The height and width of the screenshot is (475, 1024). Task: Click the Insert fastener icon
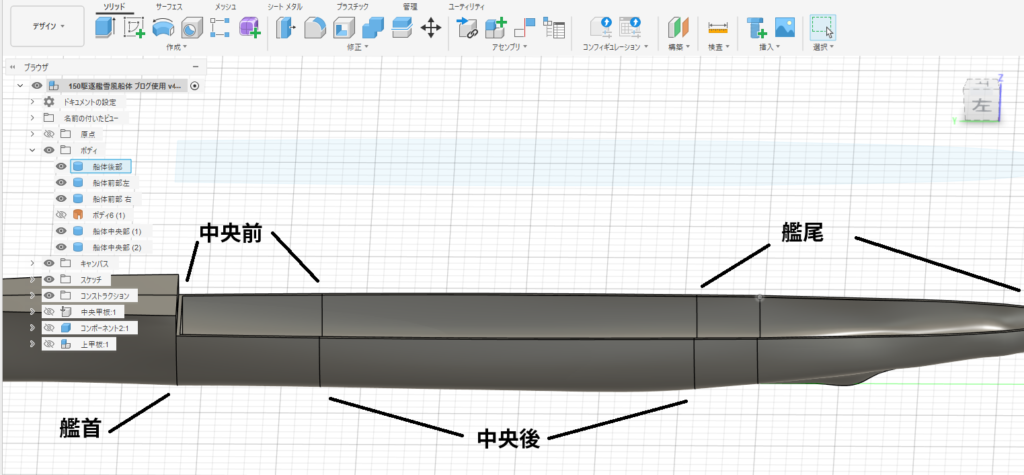[x=756, y=27]
